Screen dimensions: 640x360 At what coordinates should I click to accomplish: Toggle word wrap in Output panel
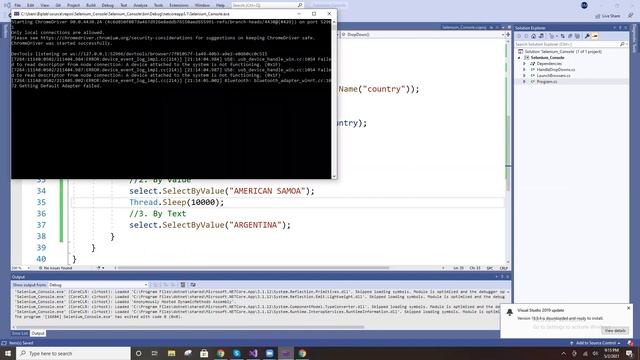[x=193, y=285]
